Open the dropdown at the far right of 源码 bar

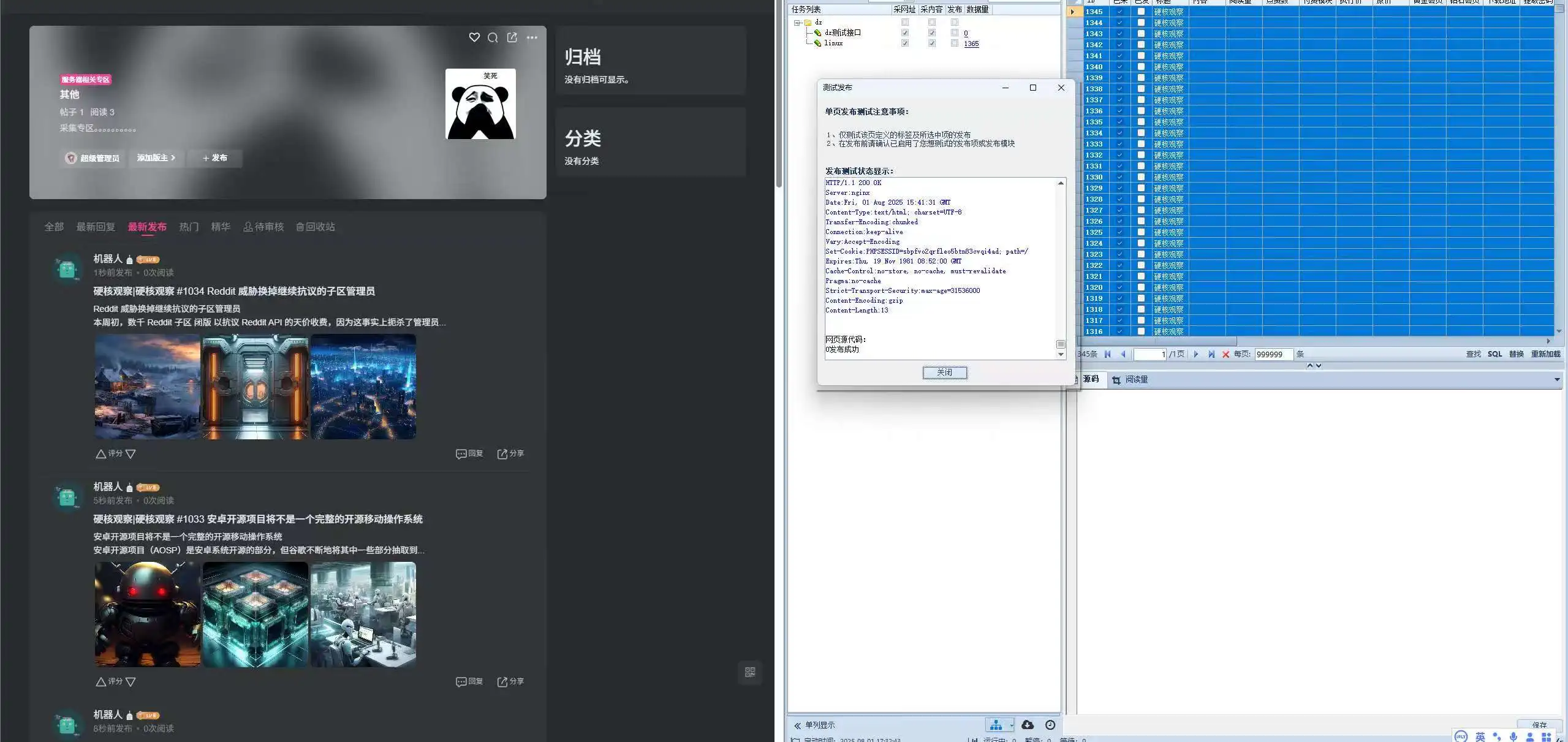1556,379
